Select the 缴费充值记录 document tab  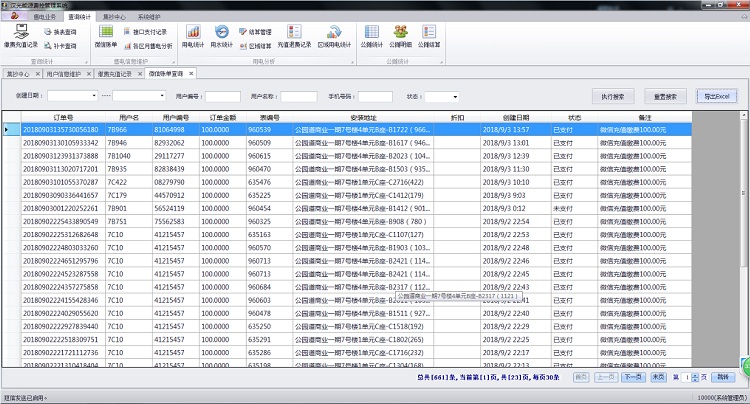coord(115,74)
